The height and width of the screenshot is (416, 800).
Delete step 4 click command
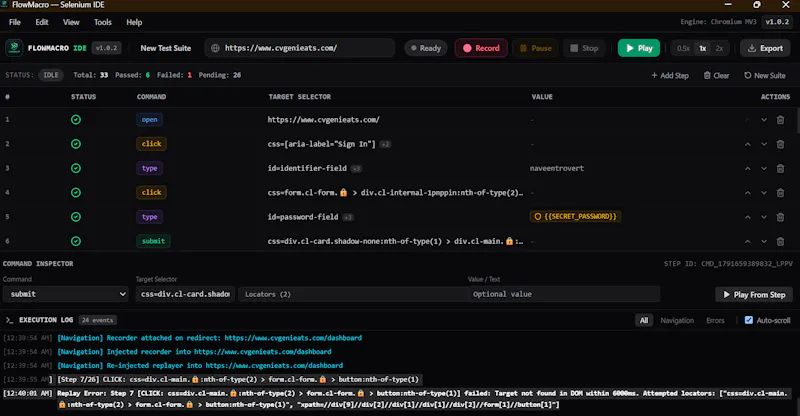pos(780,193)
